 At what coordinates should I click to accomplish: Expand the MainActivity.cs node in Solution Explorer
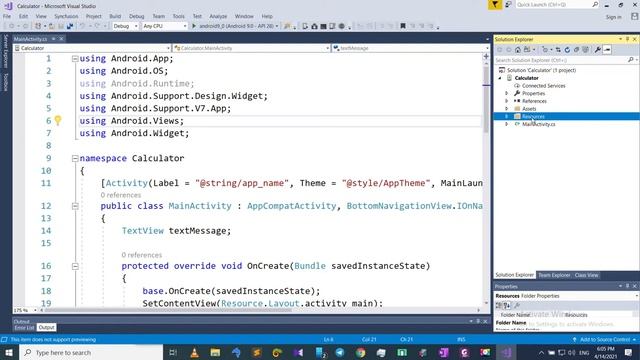pos(507,124)
